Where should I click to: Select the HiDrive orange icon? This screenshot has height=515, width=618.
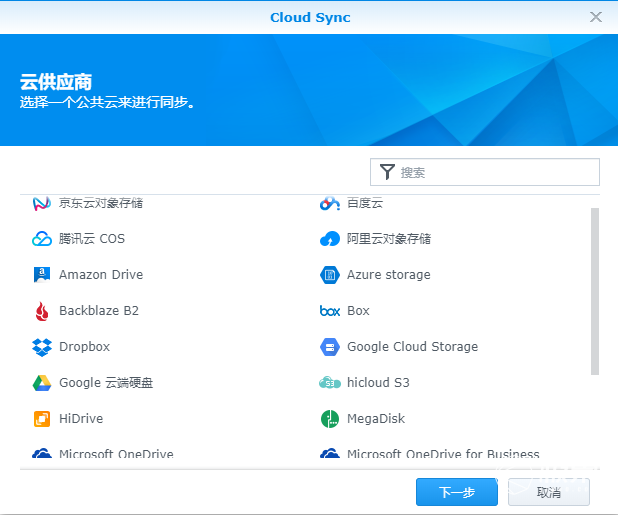point(42,418)
